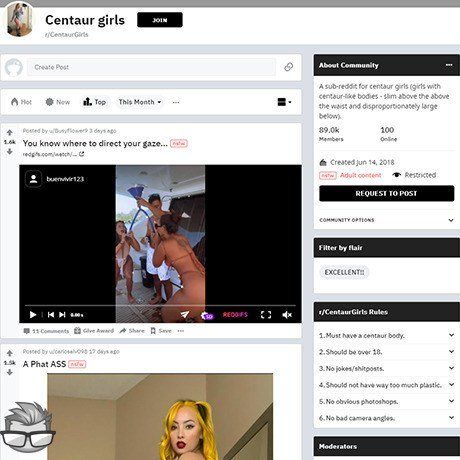
Task: Expand rule 'Should not have way too much plastic'
Action: coord(386,385)
